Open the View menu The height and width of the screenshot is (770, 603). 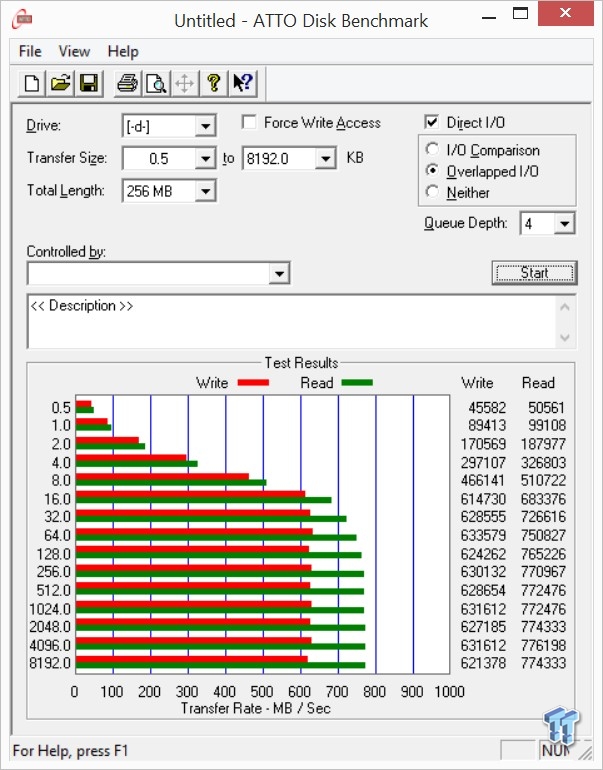tap(74, 51)
